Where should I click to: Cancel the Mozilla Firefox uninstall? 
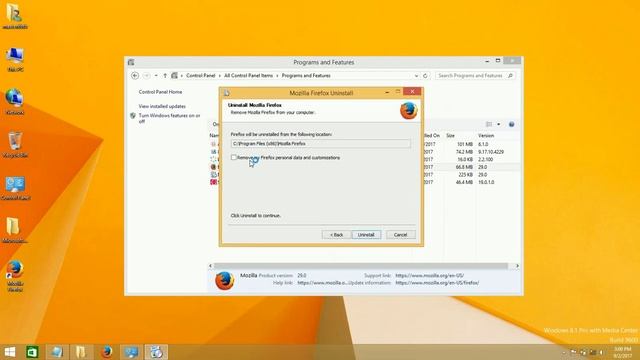(x=400, y=235)
